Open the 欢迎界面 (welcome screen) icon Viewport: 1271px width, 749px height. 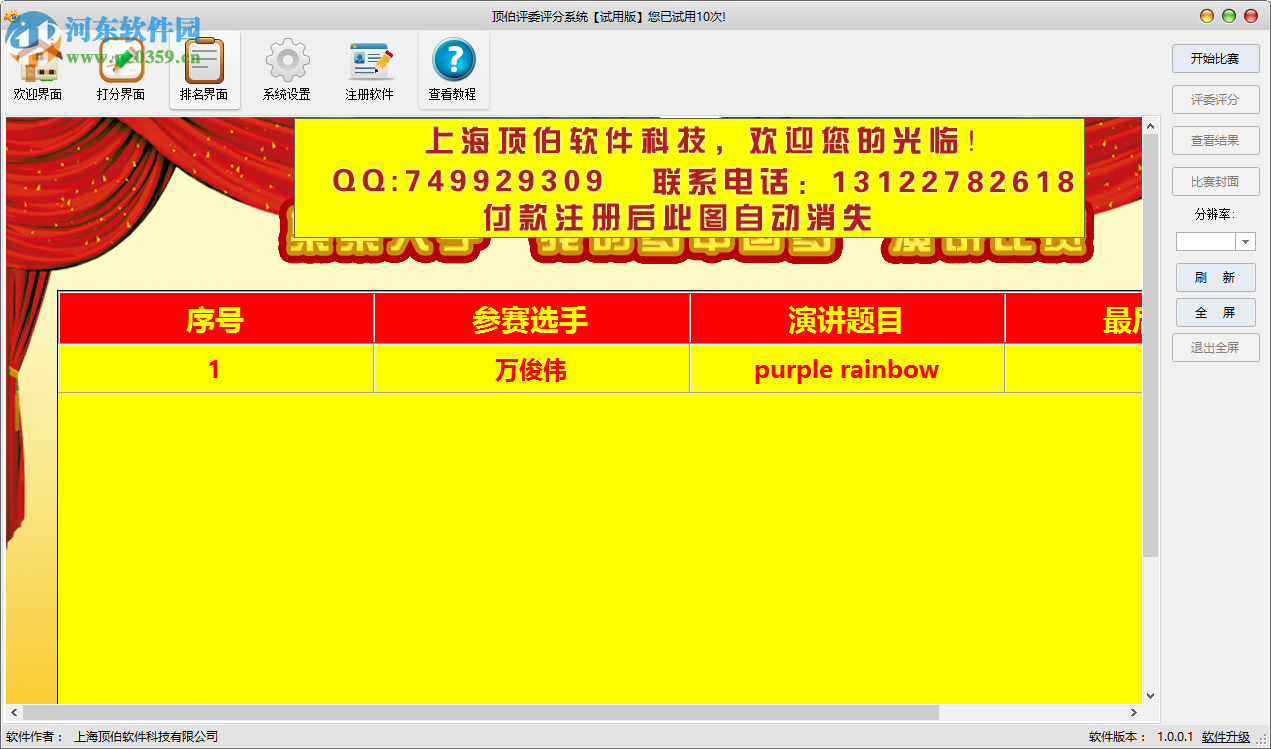tap(38, 68)
